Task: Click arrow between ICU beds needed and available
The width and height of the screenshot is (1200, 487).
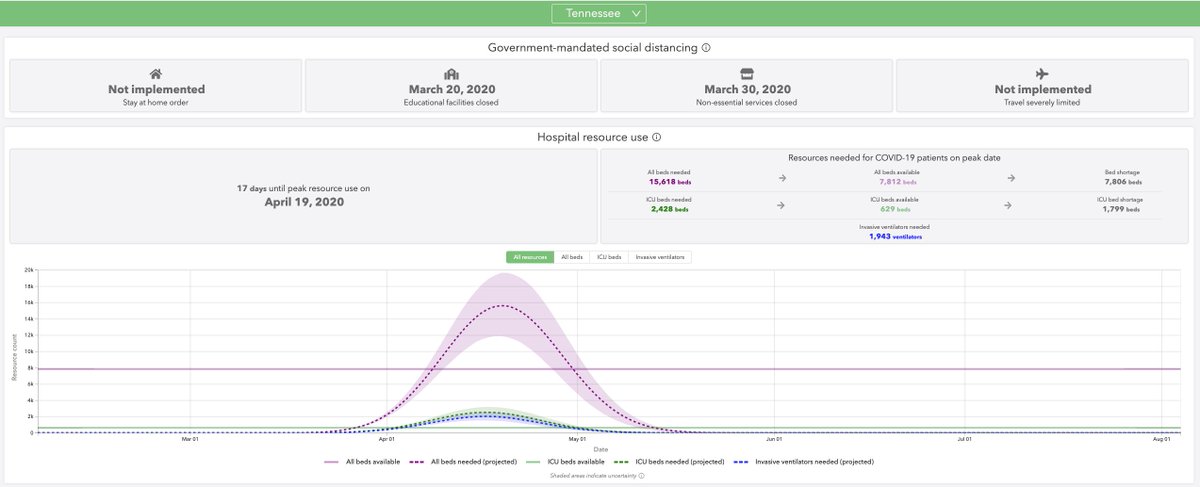Action: [x=782, y=205]
